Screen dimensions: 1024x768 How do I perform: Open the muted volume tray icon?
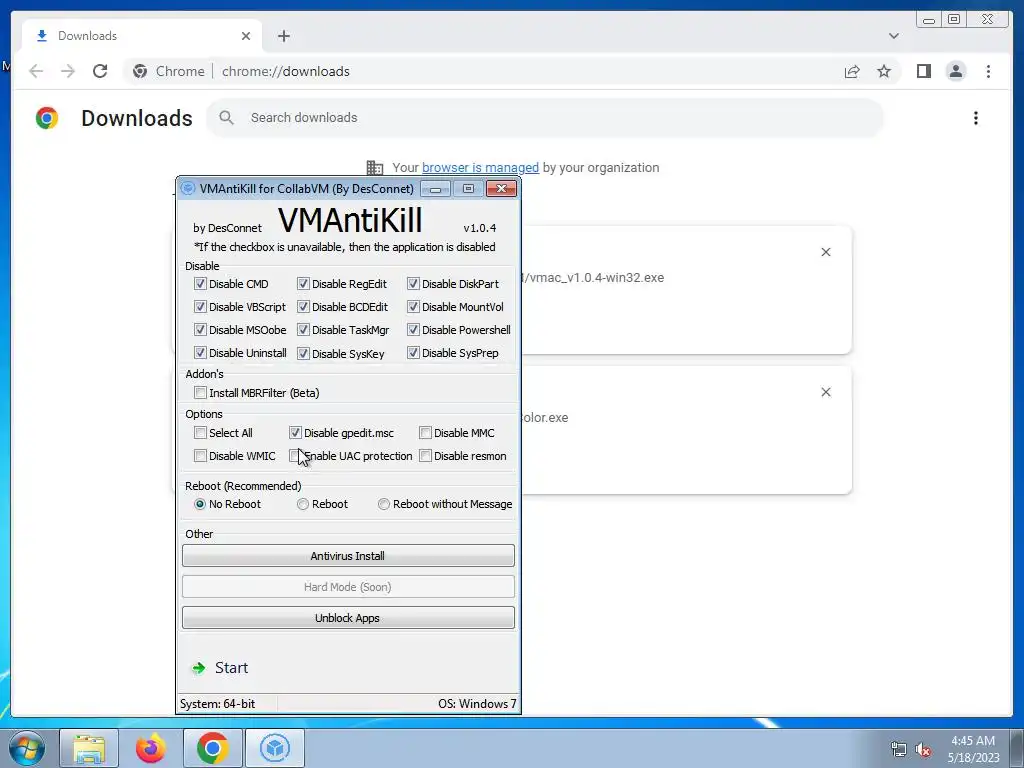click(x=923, y=749)
